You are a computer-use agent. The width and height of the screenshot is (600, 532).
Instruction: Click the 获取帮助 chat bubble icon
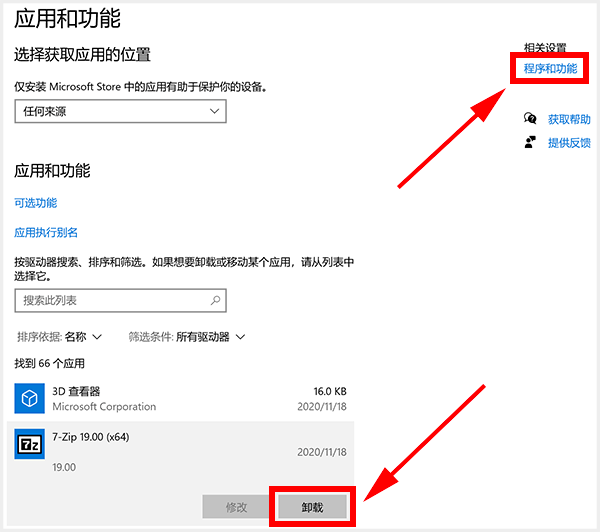pos(531,119)
